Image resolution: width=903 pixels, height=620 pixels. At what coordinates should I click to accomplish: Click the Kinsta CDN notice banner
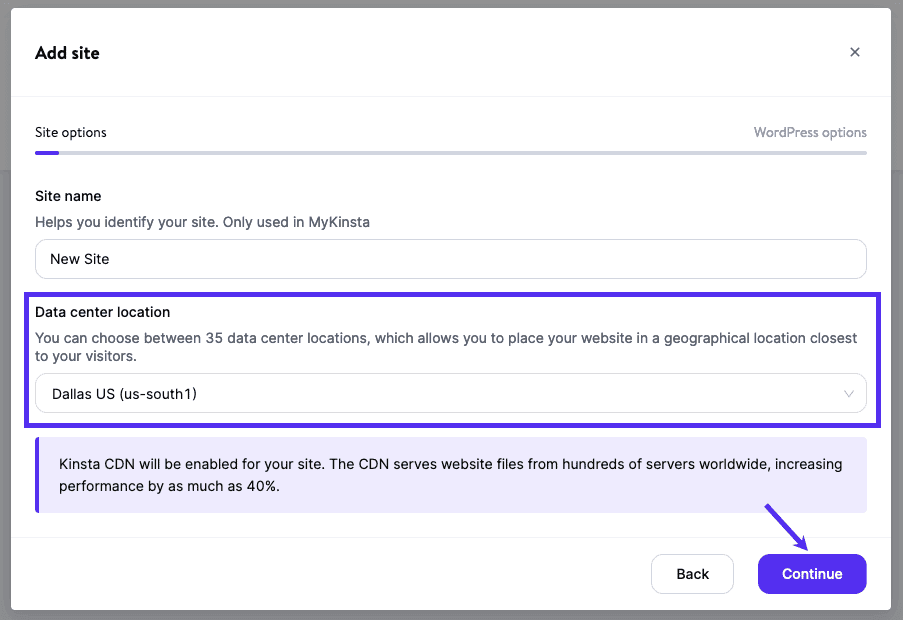(x=450, y=474)
